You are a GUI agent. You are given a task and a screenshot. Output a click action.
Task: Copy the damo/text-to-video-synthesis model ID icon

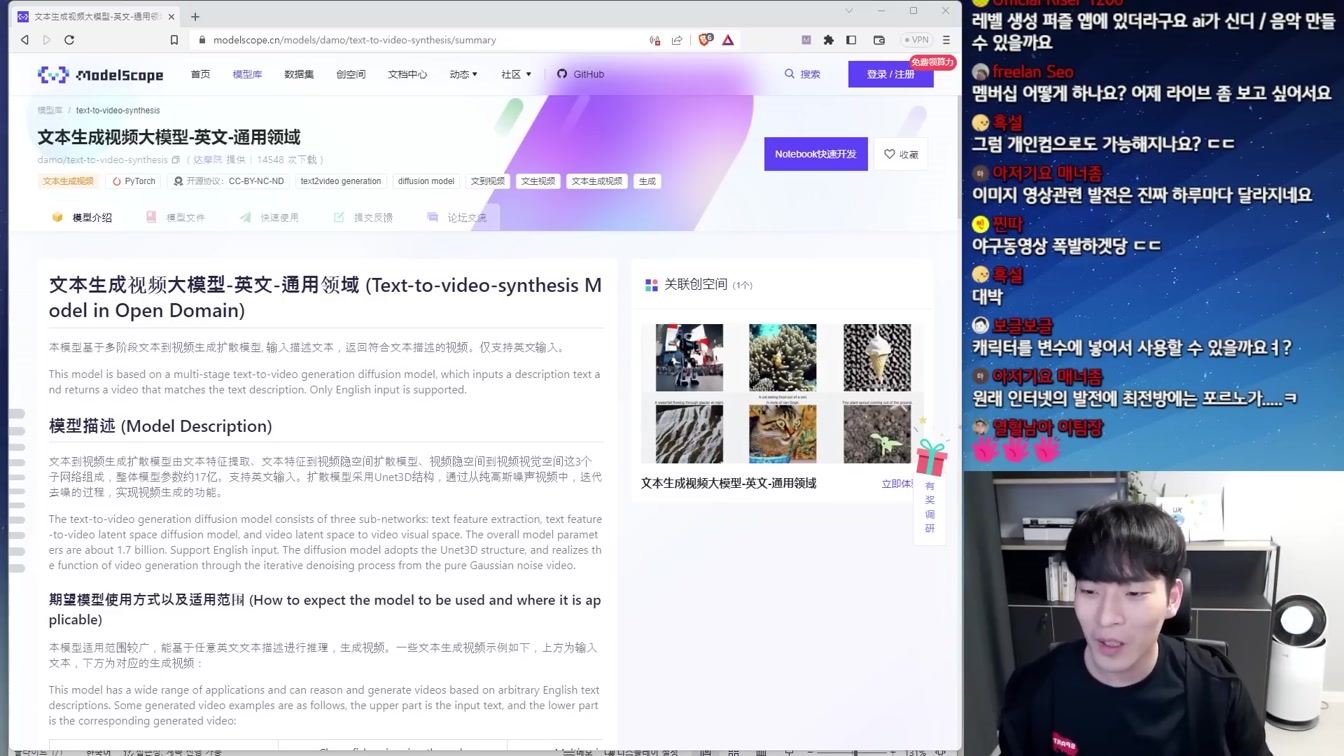176,160
